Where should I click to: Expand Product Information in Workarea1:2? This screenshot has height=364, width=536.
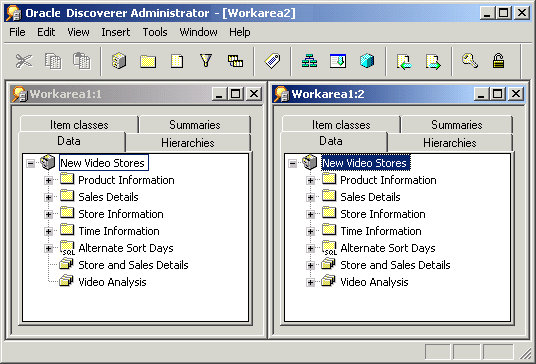tap(310, 180)
